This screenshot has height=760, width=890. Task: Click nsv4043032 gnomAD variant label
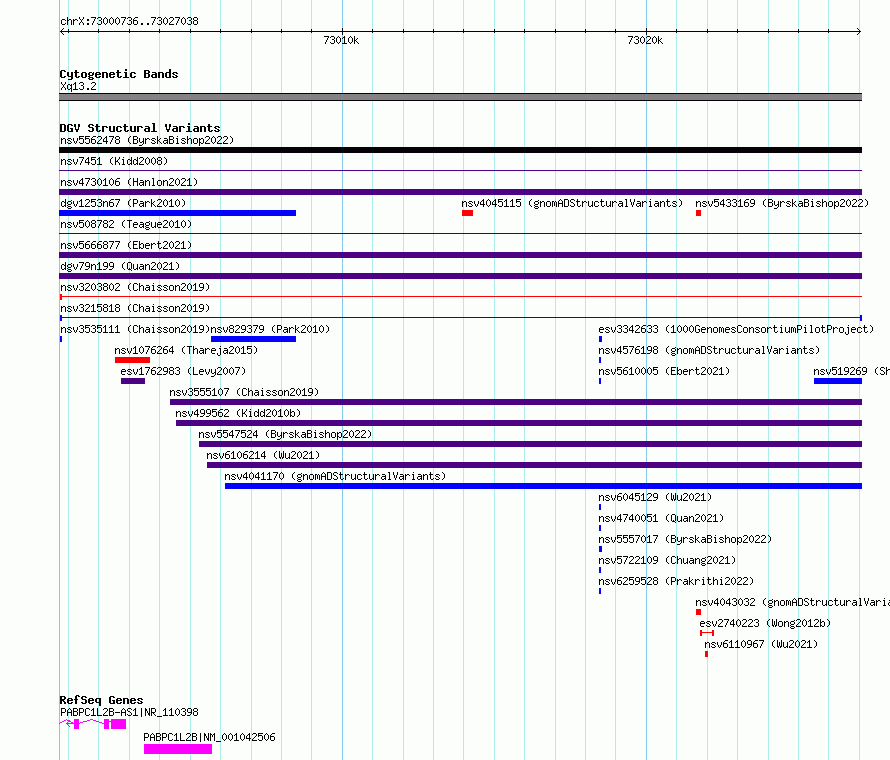click(792, 602)
